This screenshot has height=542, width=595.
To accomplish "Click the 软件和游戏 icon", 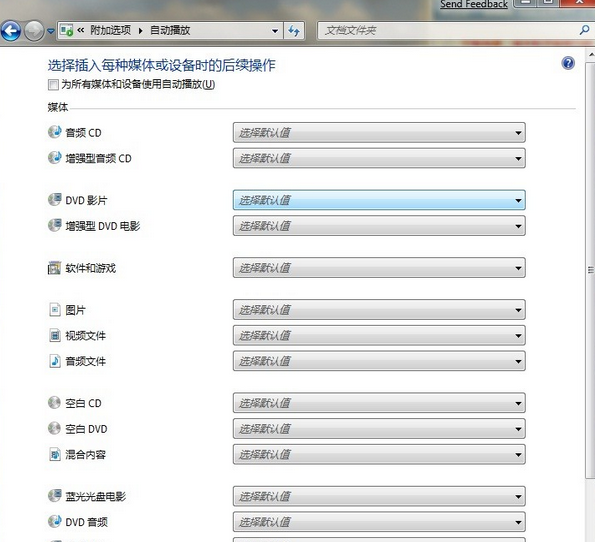I will (54, 268).
